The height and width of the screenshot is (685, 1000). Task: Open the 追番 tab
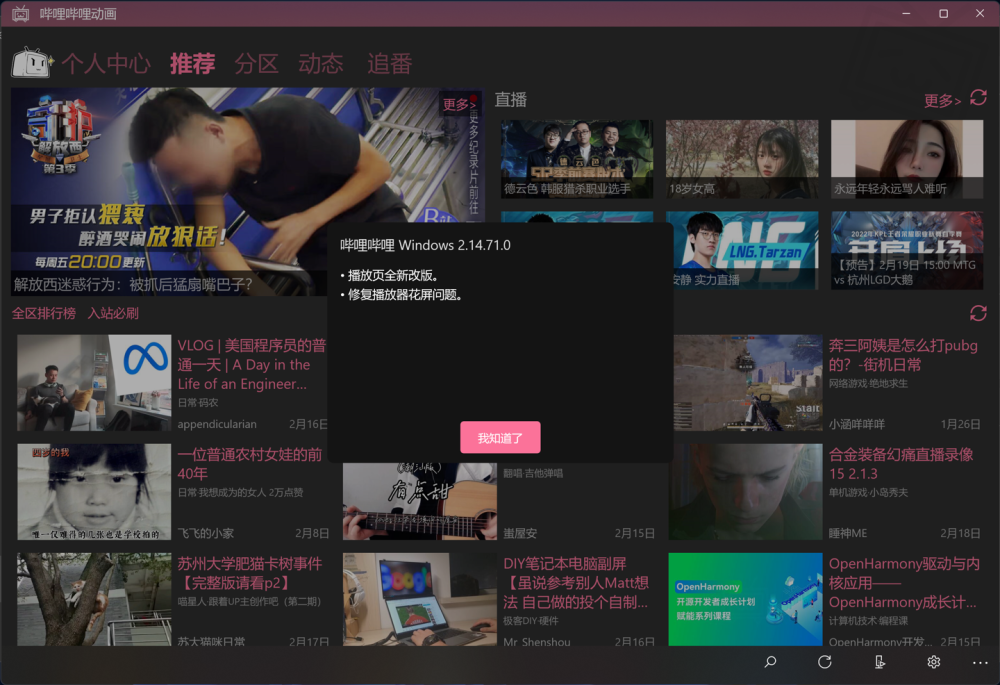[x=390, y=64]
